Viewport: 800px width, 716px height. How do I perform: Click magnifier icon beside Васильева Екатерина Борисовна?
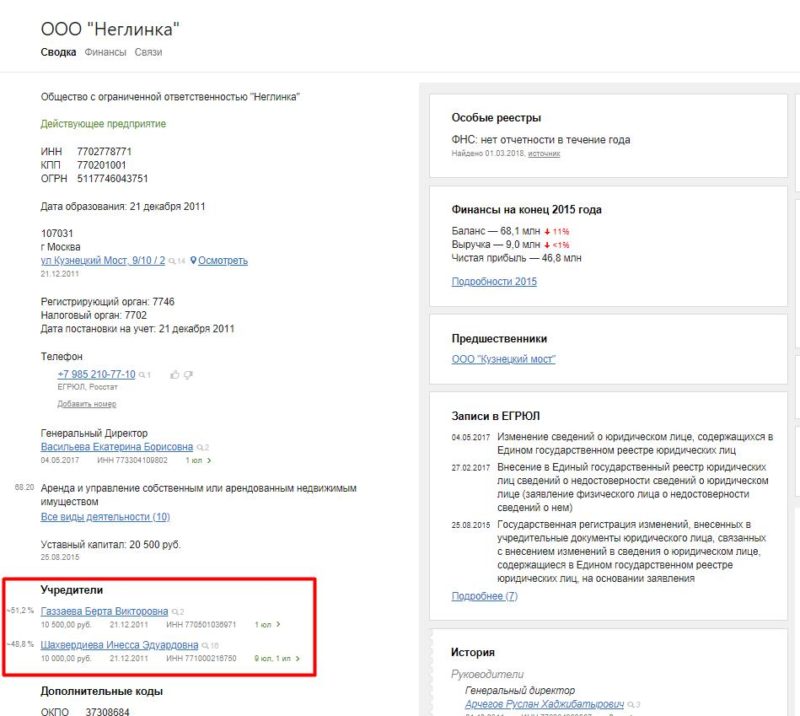(x=200, y=447)
